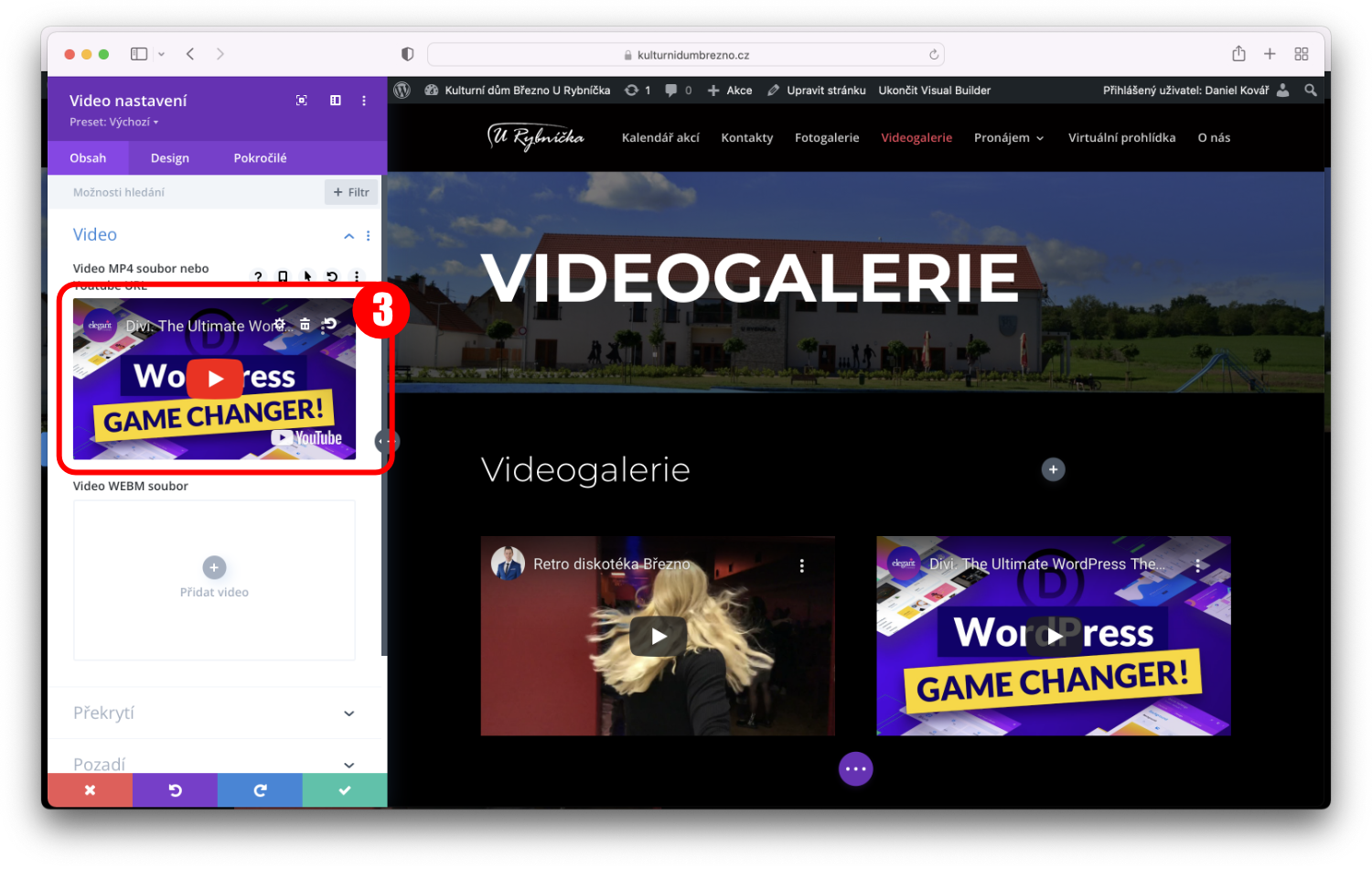1372x869 pixels.
Task: Click the Filtr button
Action: pos(351,192)
